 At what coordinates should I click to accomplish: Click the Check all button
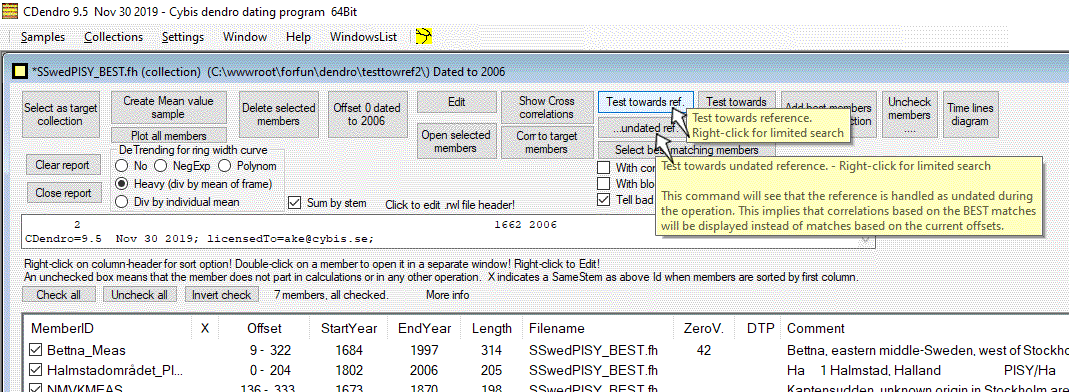[59, 295]
